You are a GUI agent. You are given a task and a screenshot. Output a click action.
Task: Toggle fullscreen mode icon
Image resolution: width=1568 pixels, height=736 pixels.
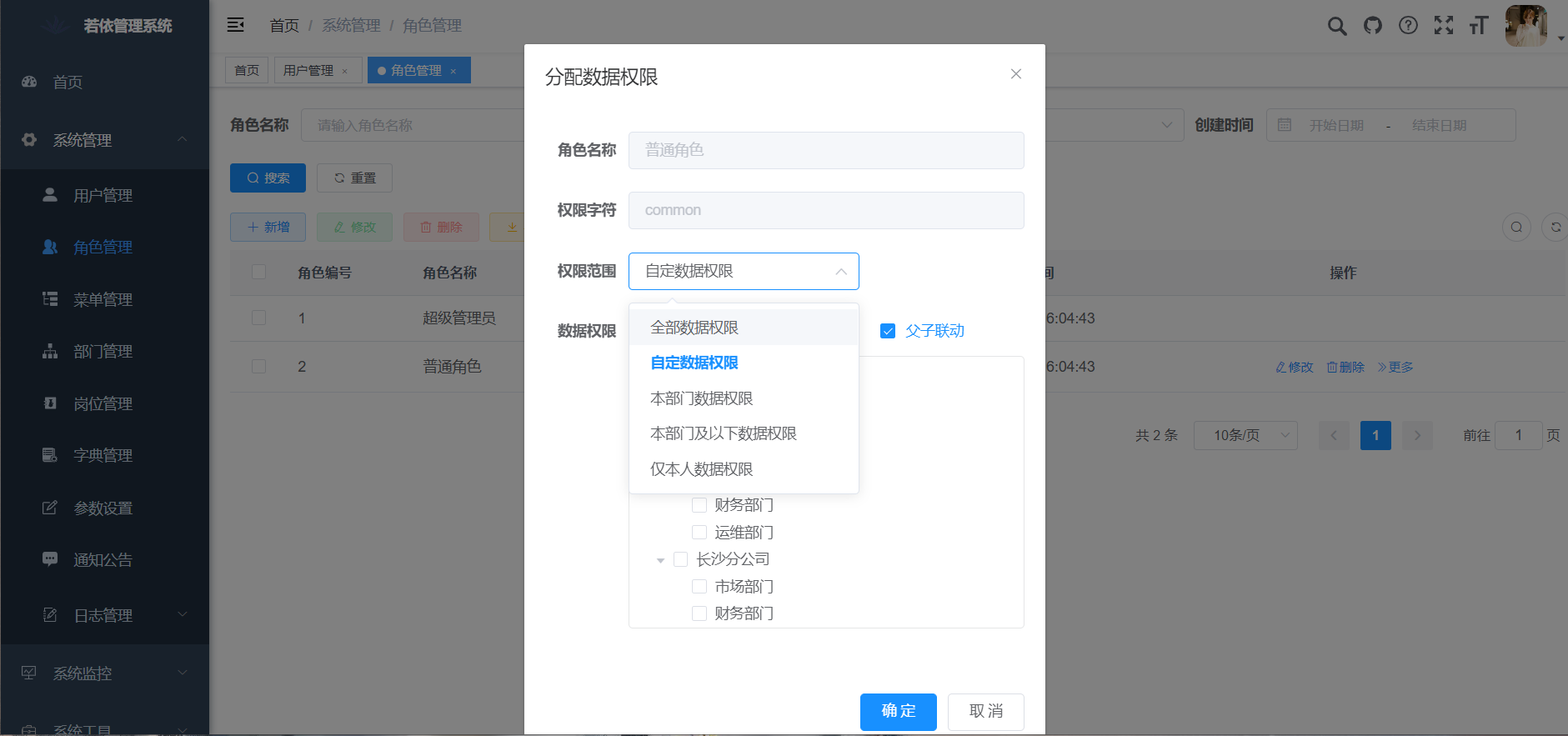pos(1443,26)
